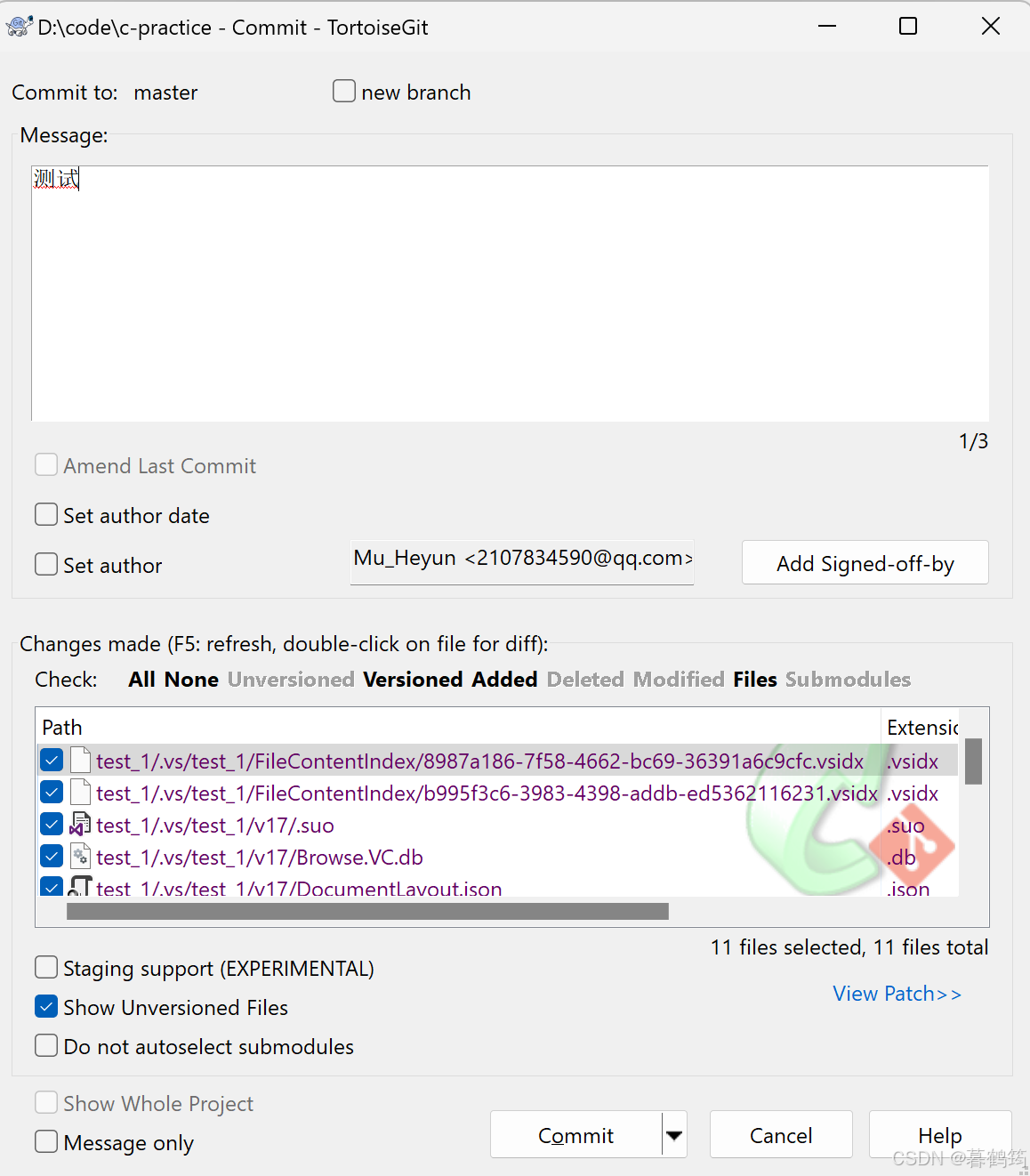1030x1176 pixels.
Task: Enable Set author date checkbox
Action: pyautogui.click(x=46, y=515)
